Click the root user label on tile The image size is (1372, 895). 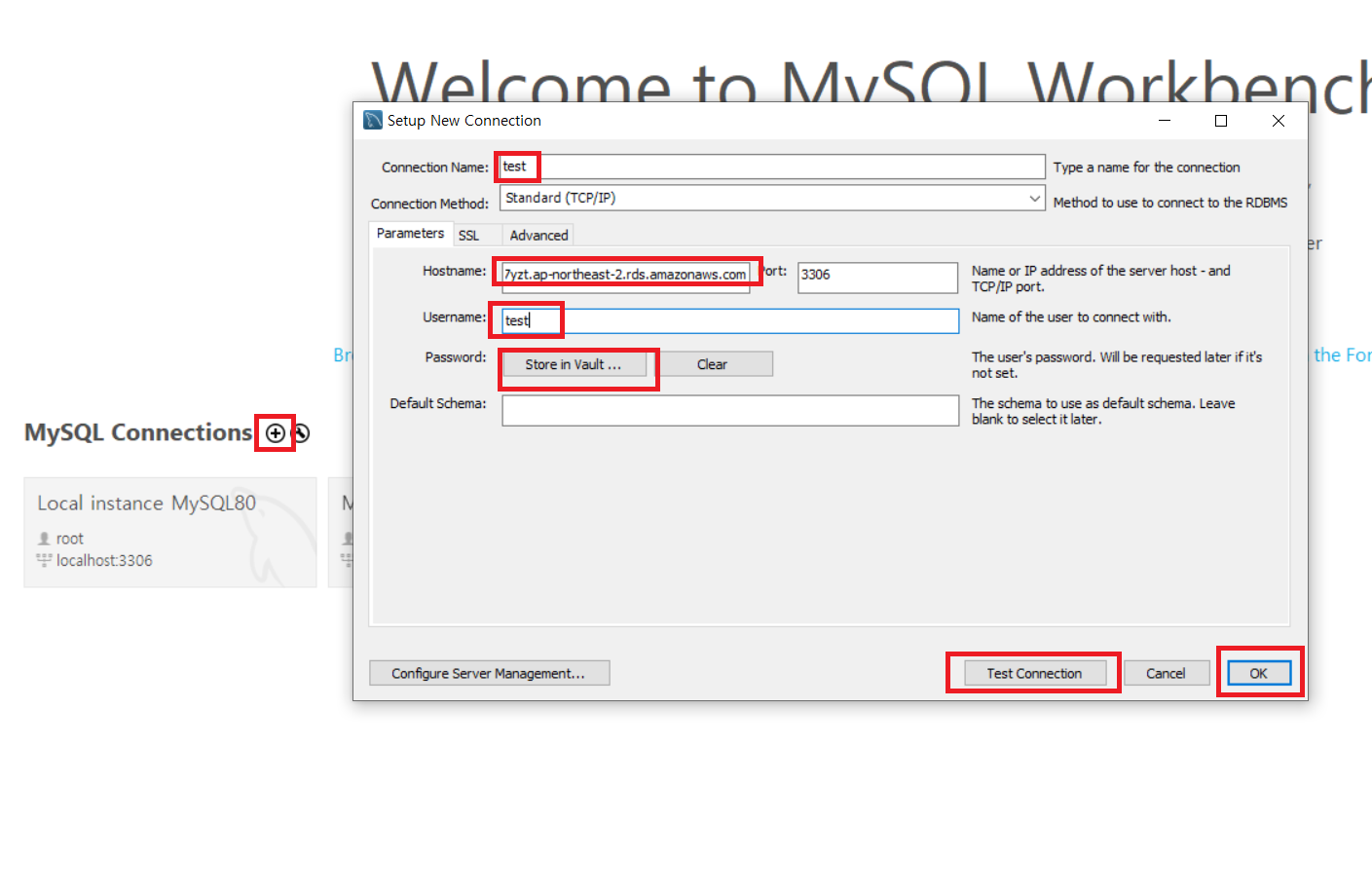[x=70, y=539]
